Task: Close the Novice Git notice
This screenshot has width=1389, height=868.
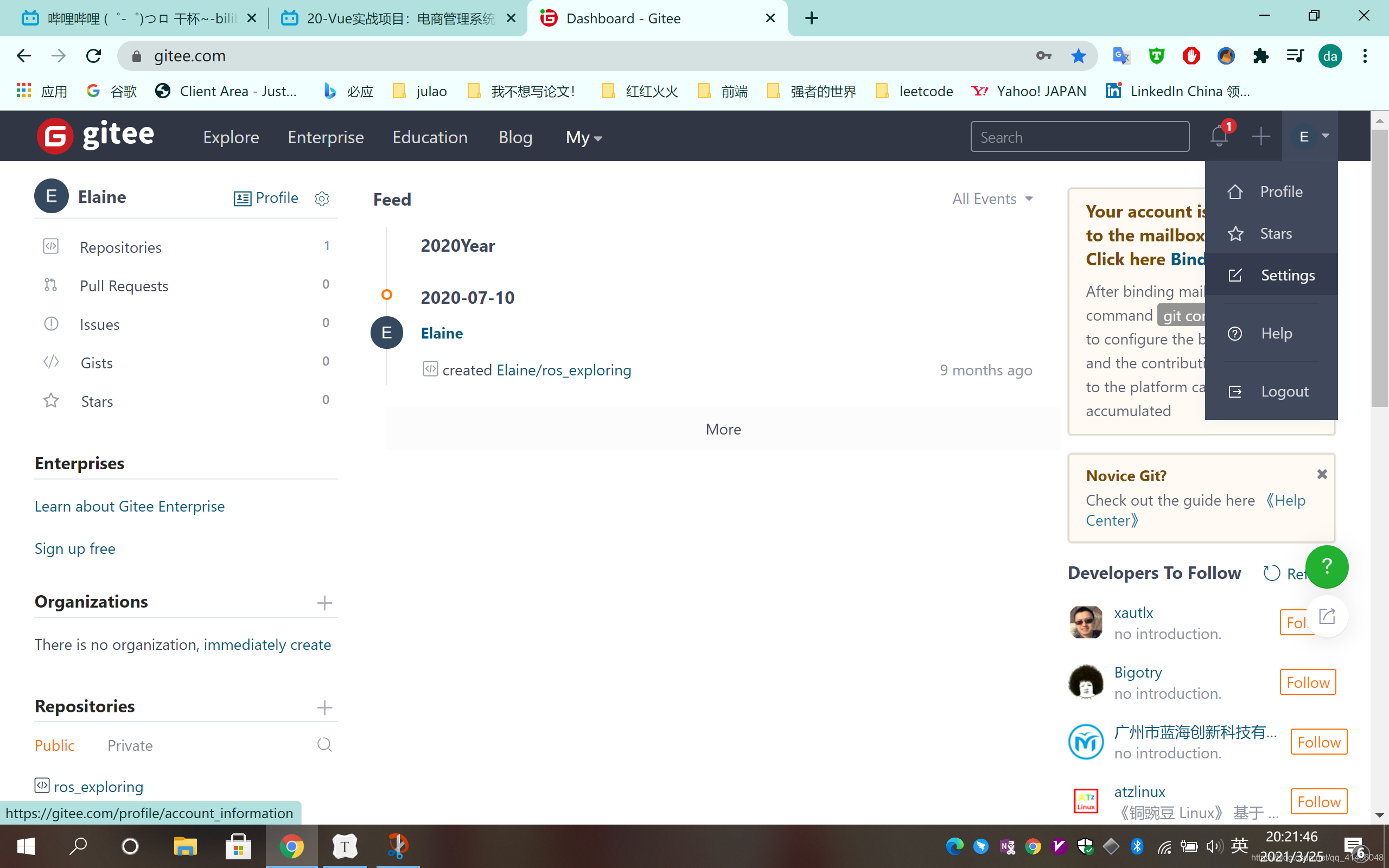Action: [x=1322, y=474]
